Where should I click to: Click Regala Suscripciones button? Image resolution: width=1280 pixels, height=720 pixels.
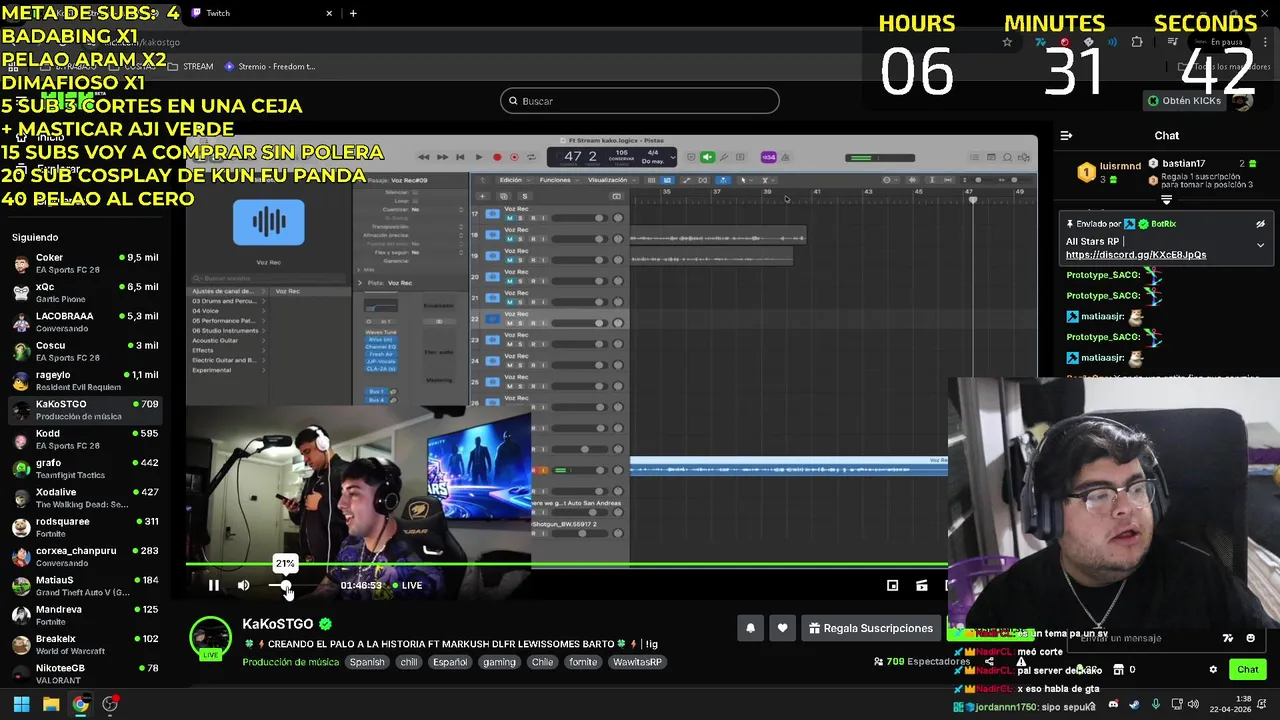click(871, 628)
